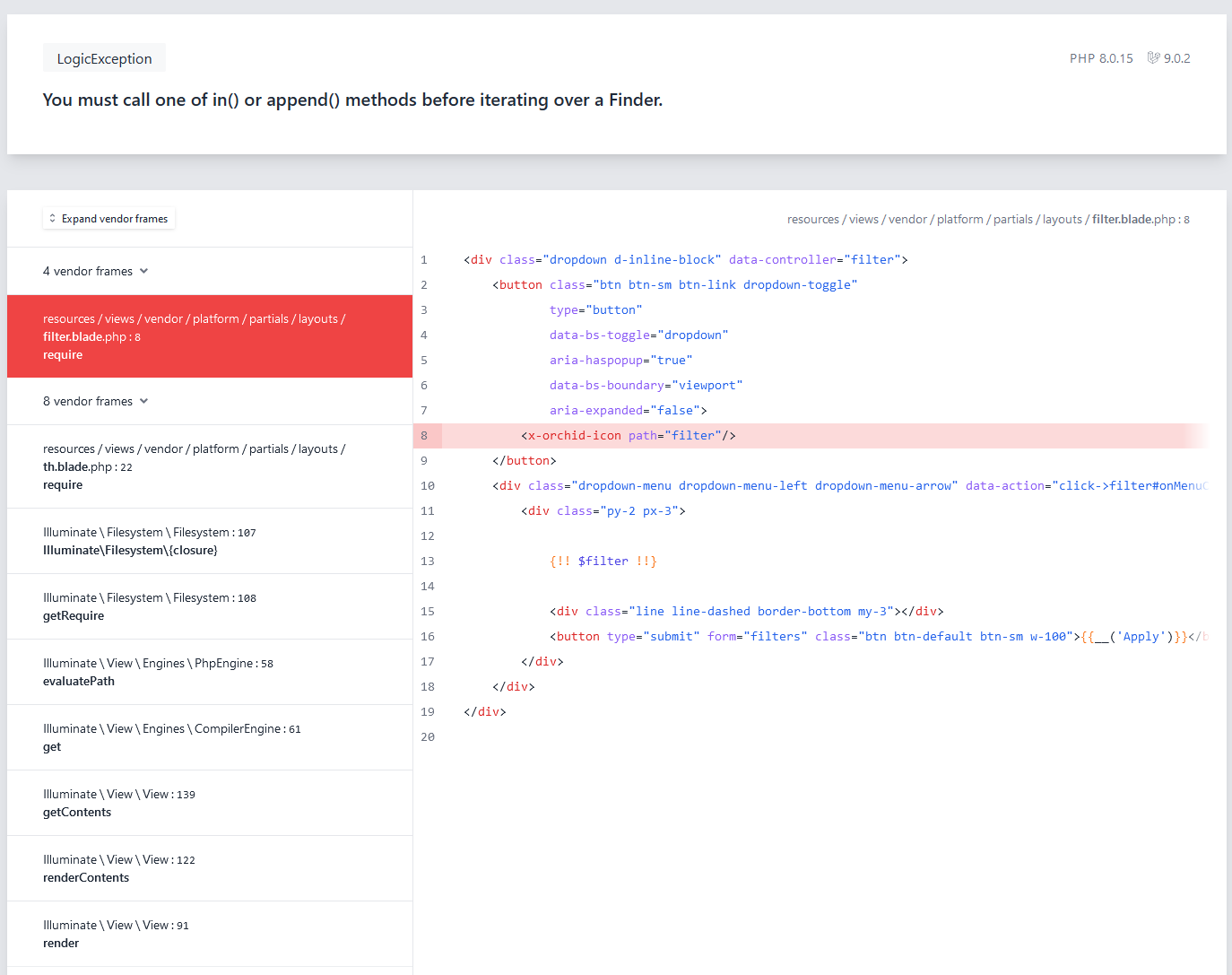
Task: Select the PhpEngine evaluatePath frame
Action: pyautogui.click(x=209, y=672)
